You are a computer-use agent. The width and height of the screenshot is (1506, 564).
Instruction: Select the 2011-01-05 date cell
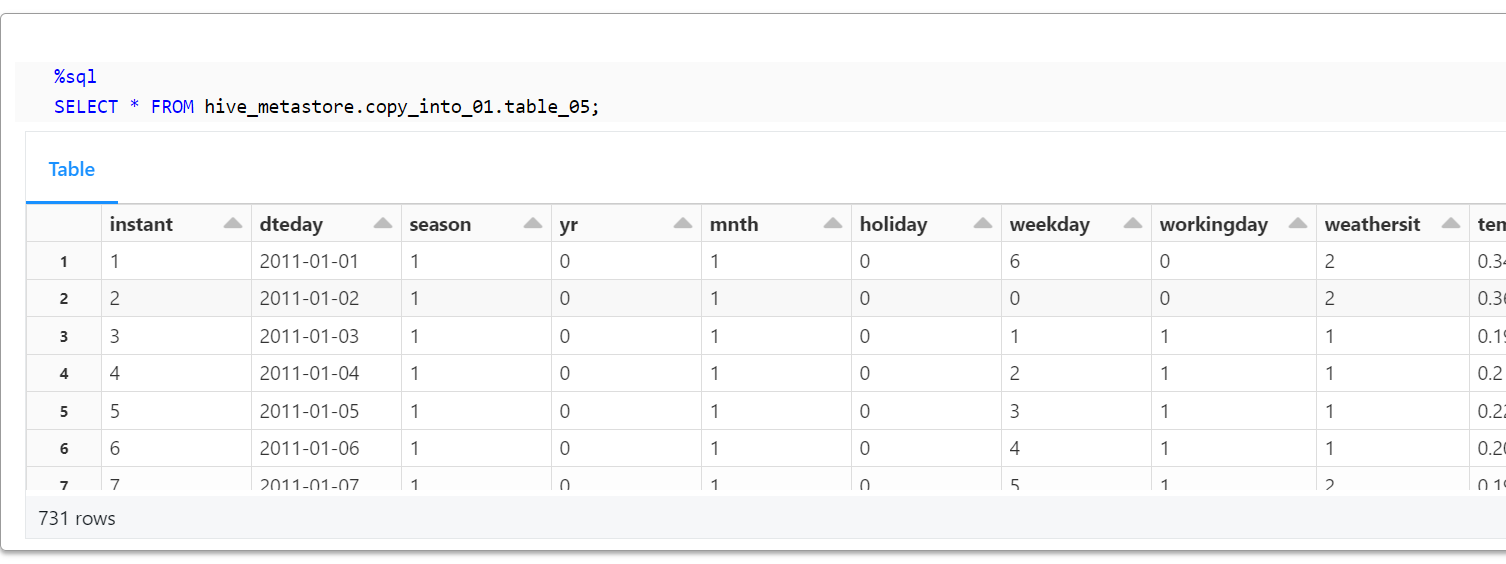pos(309,411)
